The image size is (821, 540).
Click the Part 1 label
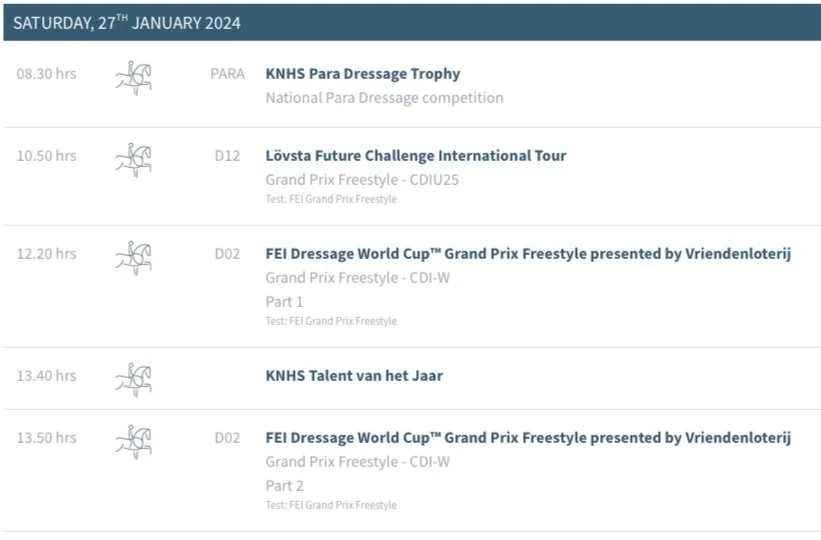(x=284, y=302)
